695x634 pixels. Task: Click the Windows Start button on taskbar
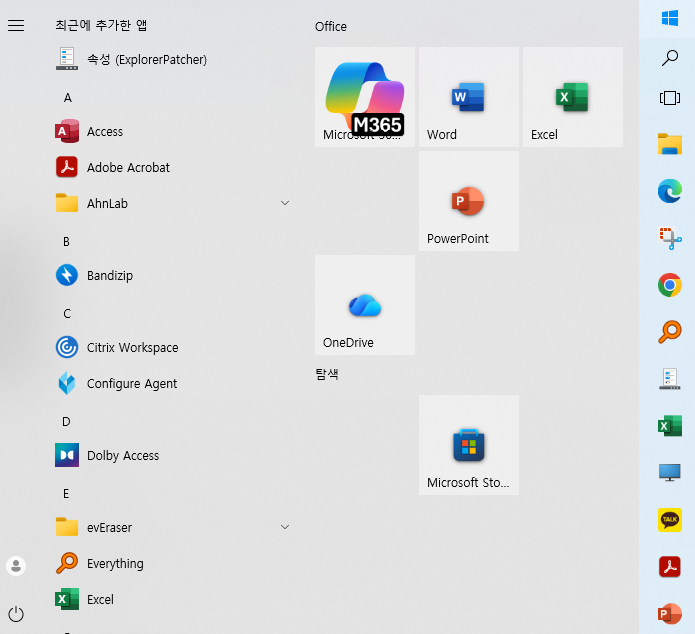[670, 18]
